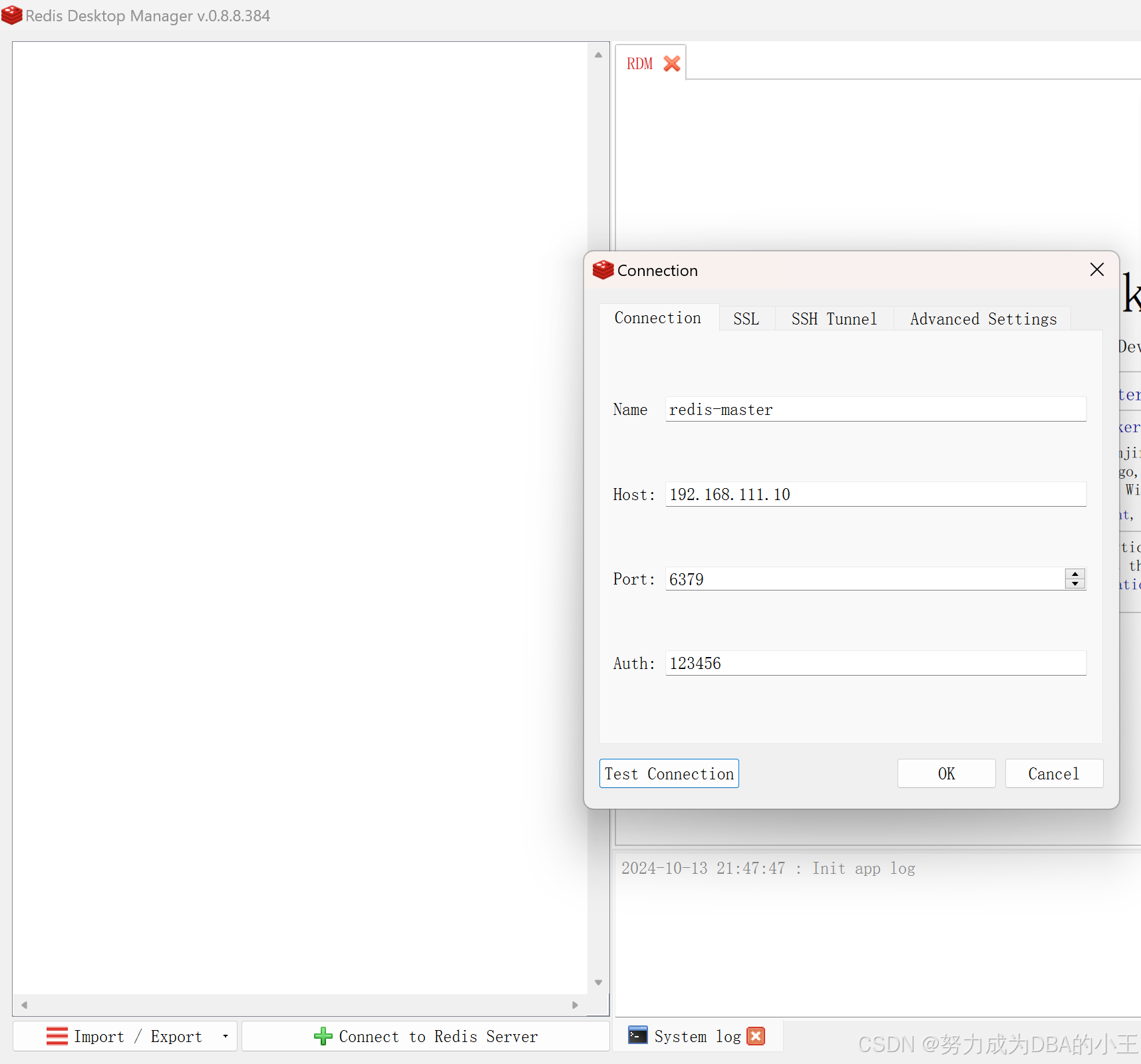
Task: Click the Port field showing 6379
Action: [x=865, y=579]
